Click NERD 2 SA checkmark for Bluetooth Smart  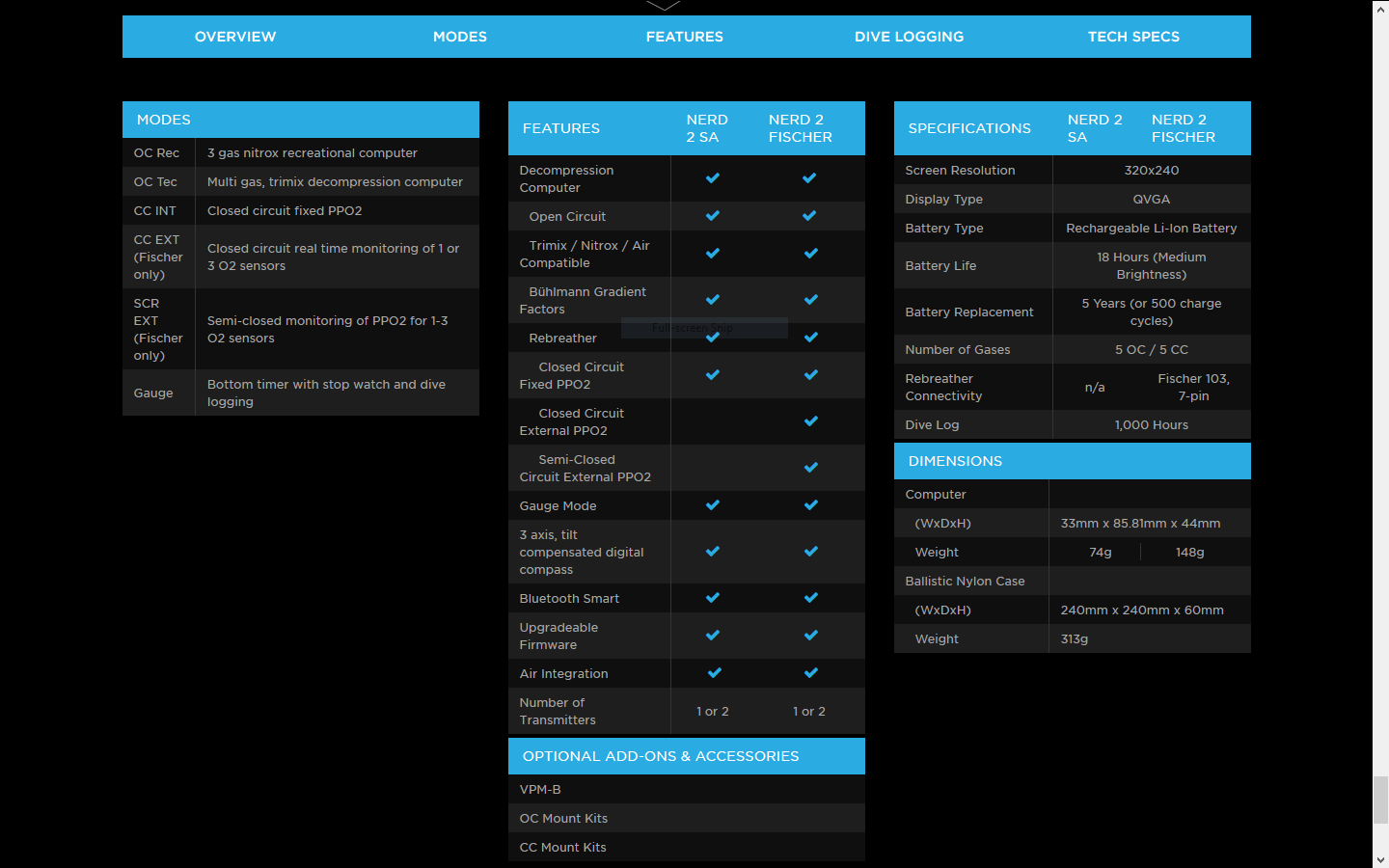713,598
